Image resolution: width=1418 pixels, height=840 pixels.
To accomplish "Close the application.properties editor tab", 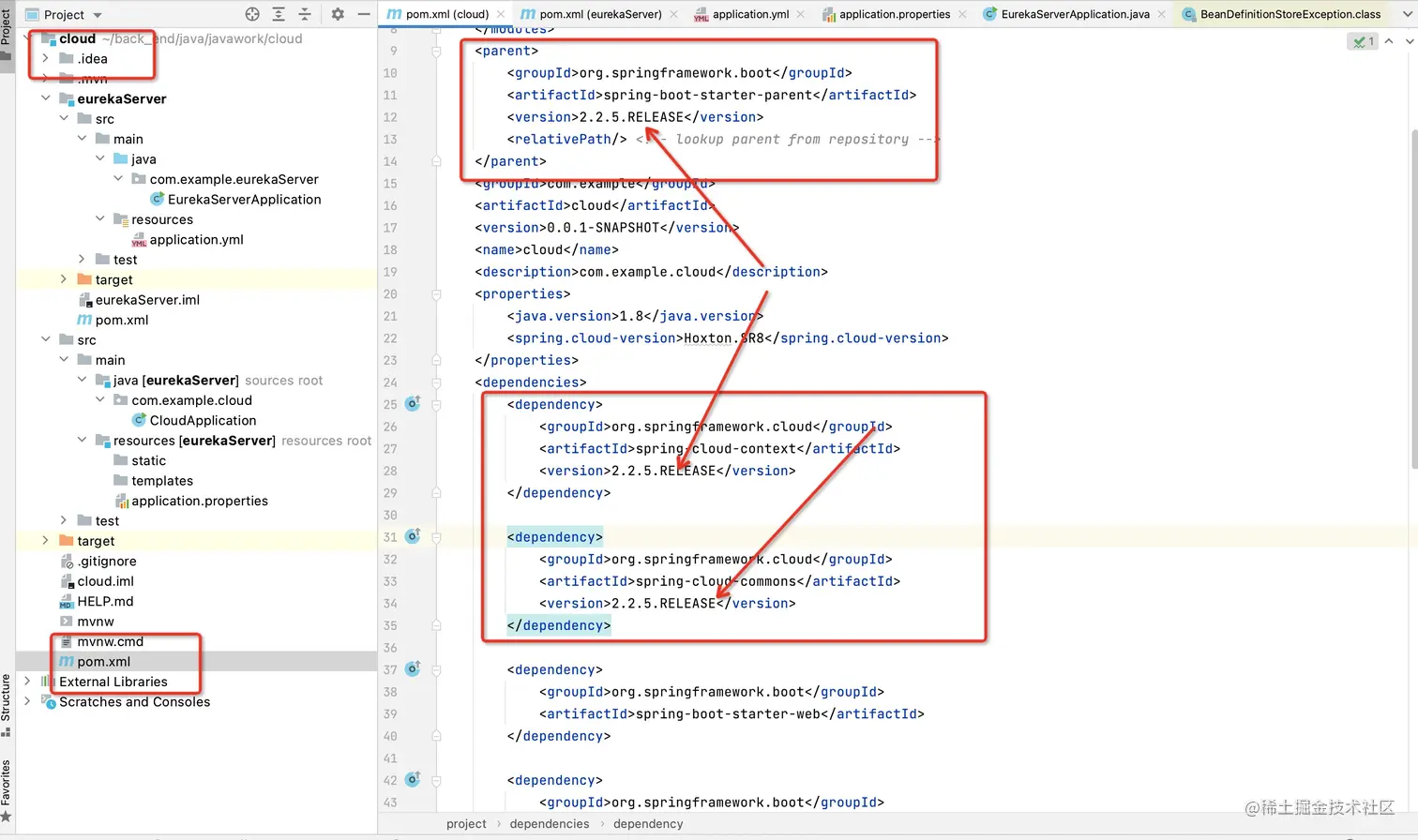I will click(961, 14).
